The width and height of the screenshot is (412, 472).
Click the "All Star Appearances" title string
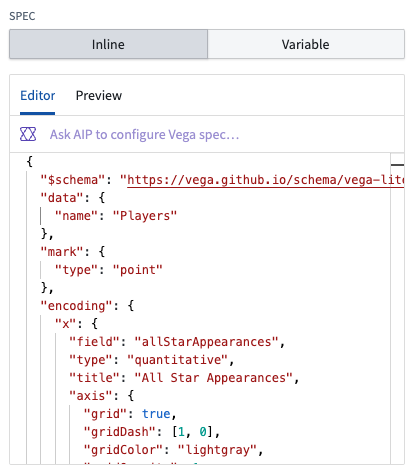pos(214,378)
